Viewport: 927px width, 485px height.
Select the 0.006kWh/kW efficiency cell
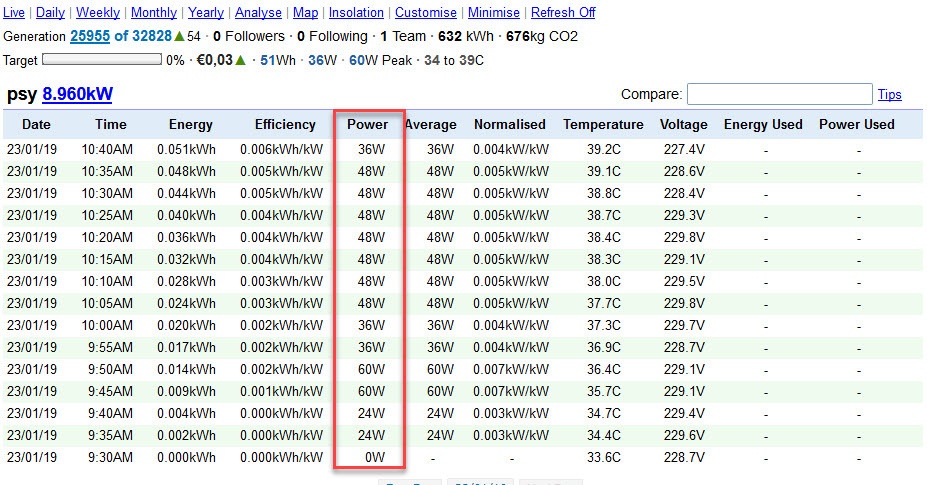pyautogui.click(x=281, y=150)
